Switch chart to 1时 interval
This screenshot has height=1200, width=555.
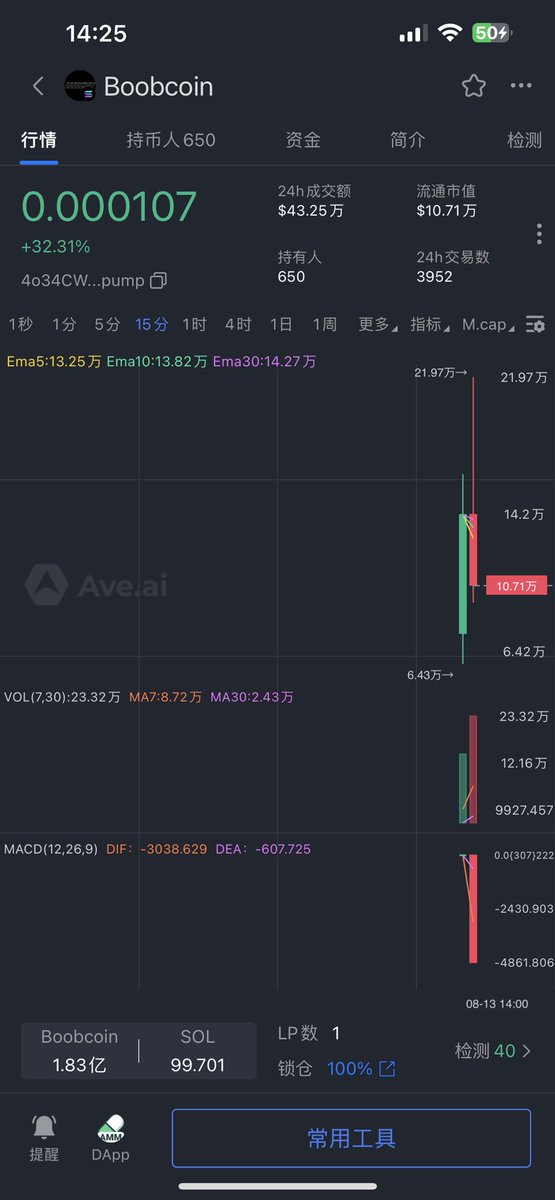194,324
